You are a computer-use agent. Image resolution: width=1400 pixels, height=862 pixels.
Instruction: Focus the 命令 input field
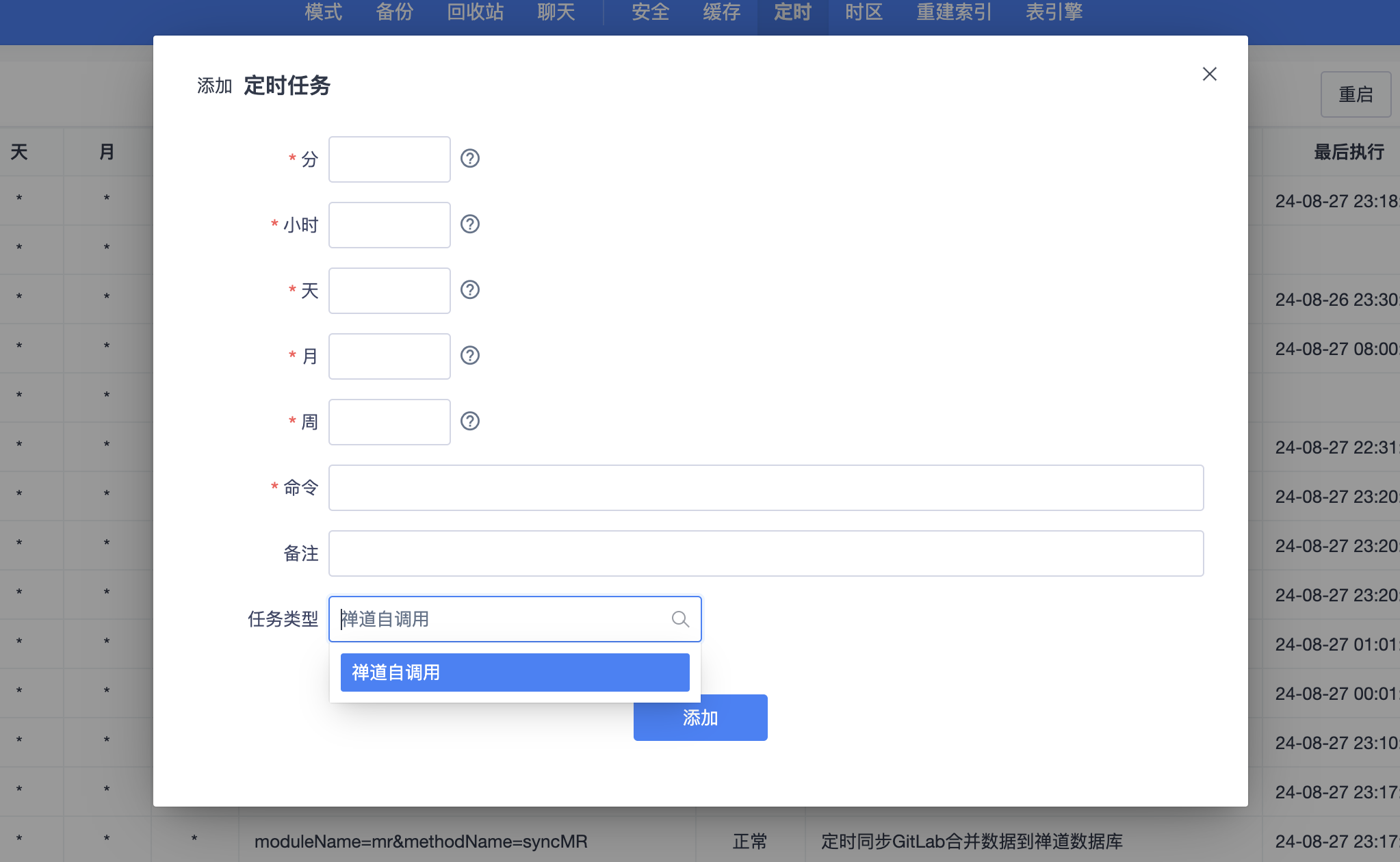click(765, 488)
